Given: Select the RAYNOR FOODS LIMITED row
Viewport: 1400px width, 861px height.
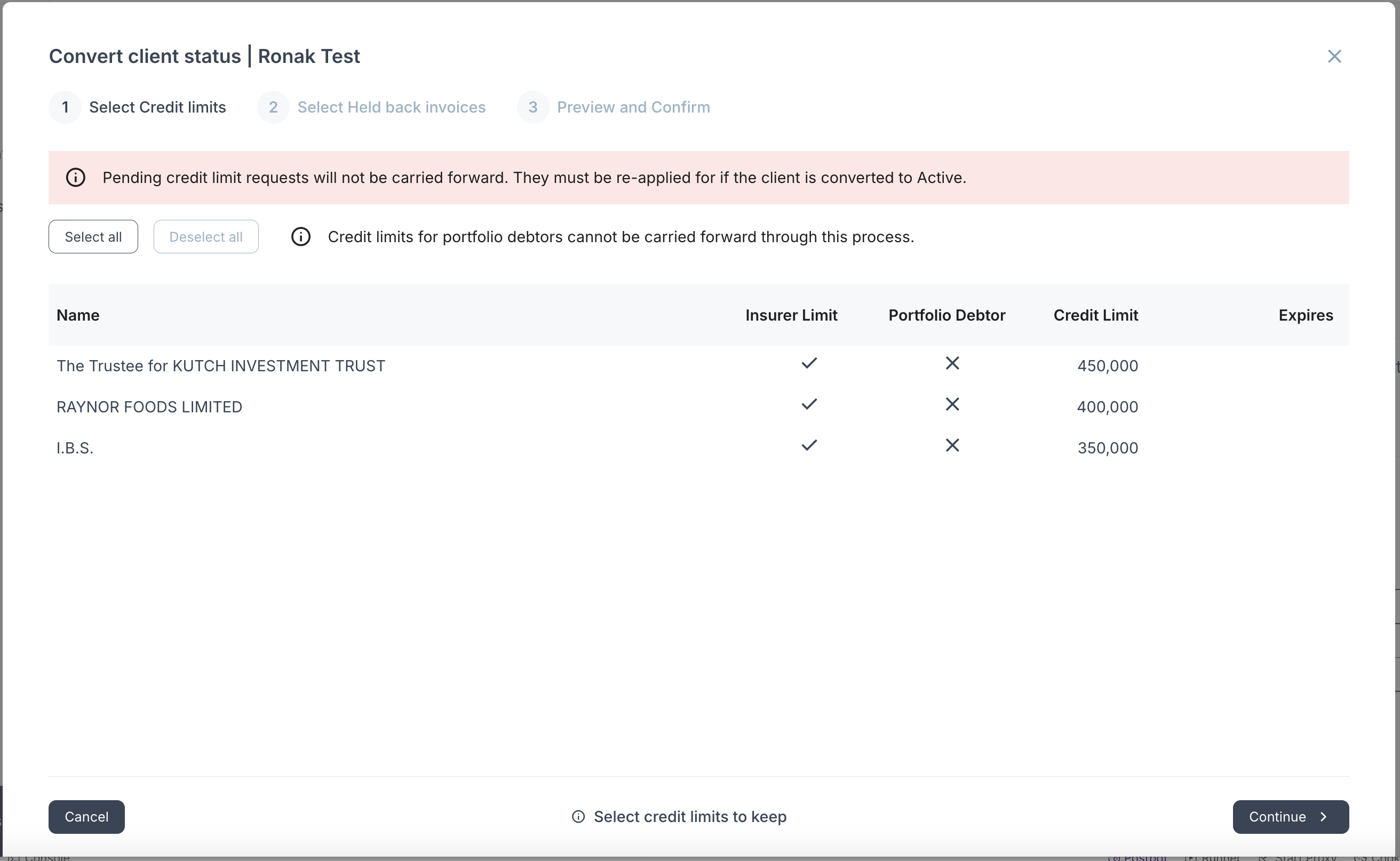Looking at the screenshot, I should (149, 406).
